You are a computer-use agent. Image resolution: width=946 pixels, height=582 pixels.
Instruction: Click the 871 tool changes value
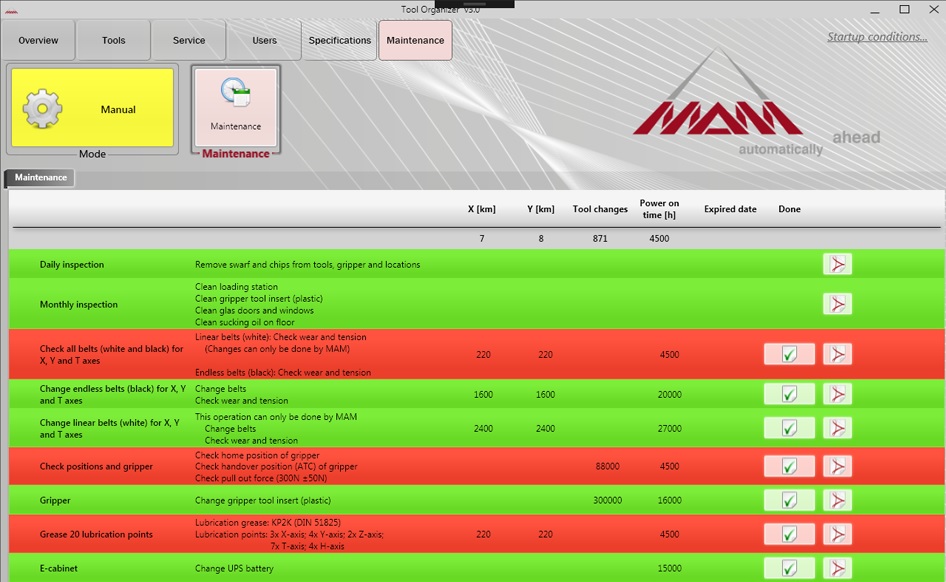[x=600, y=238]
